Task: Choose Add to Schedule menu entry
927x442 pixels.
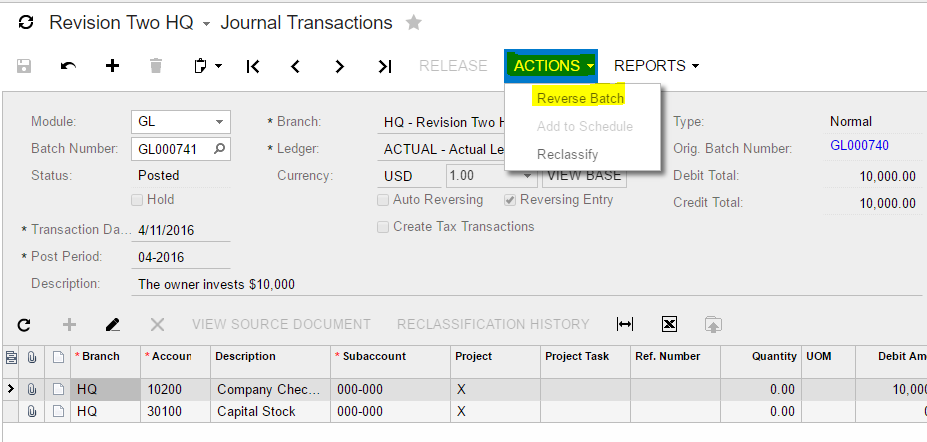Action: coord(585,126)
